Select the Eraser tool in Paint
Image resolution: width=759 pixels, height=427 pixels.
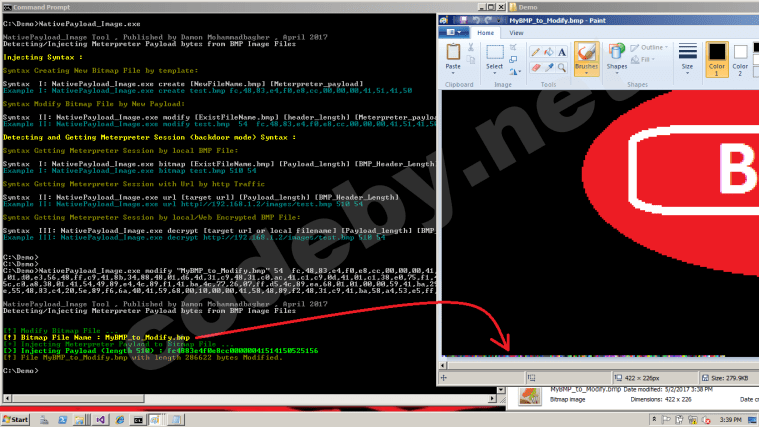535,68
